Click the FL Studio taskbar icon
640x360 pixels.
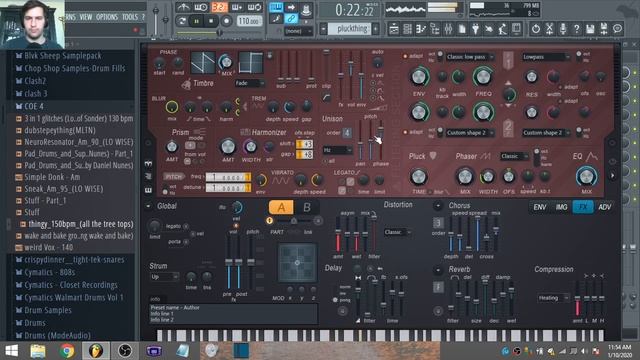96,351
